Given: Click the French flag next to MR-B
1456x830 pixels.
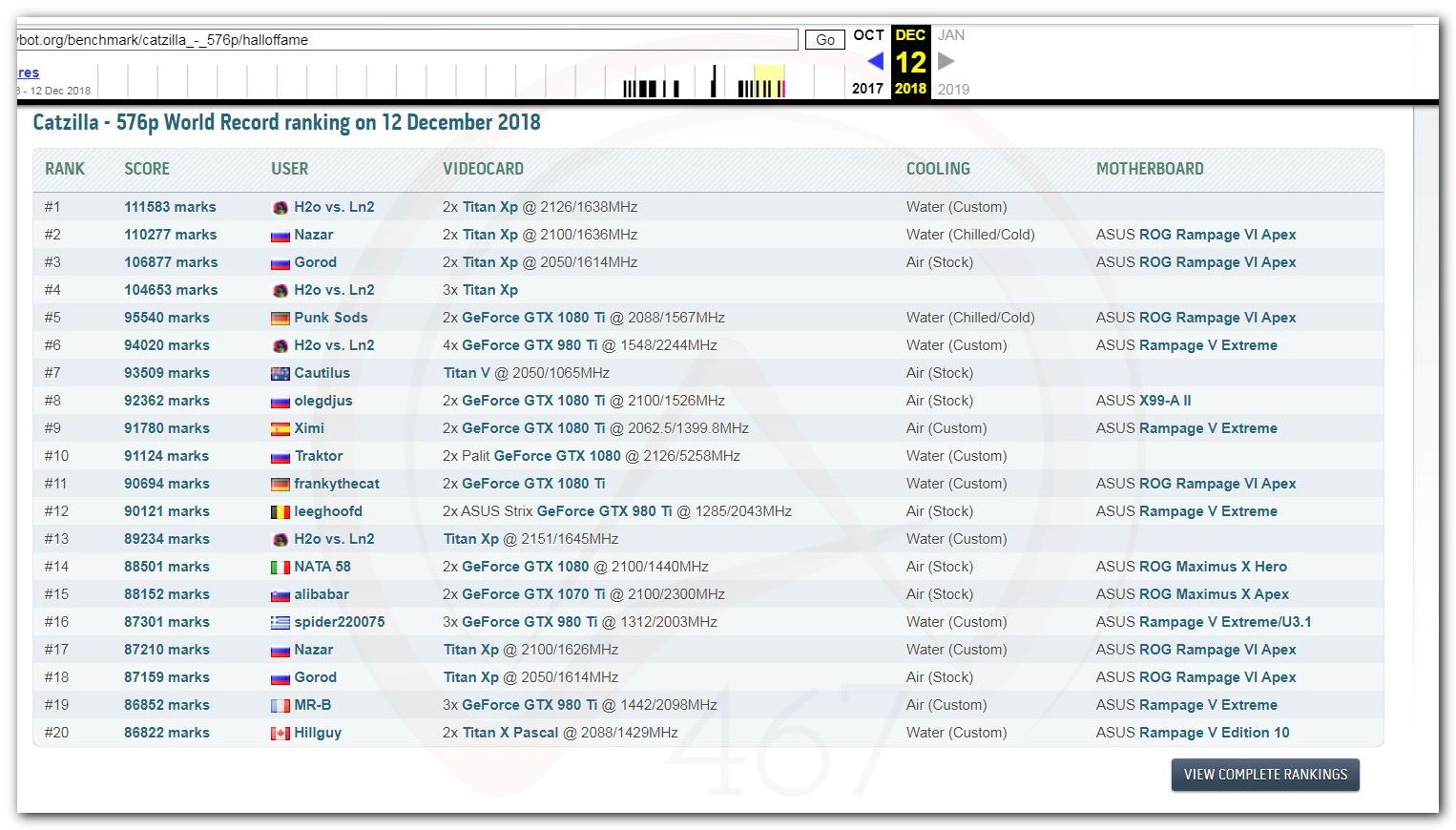Looking at the screenshot, I should coord(281,705).
